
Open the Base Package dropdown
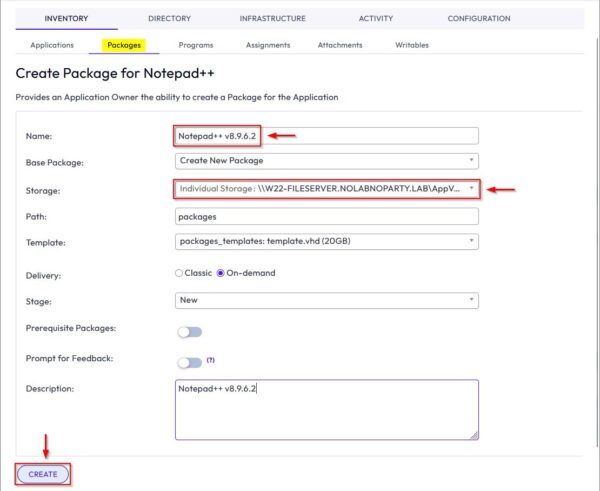[x=326, y=161]
